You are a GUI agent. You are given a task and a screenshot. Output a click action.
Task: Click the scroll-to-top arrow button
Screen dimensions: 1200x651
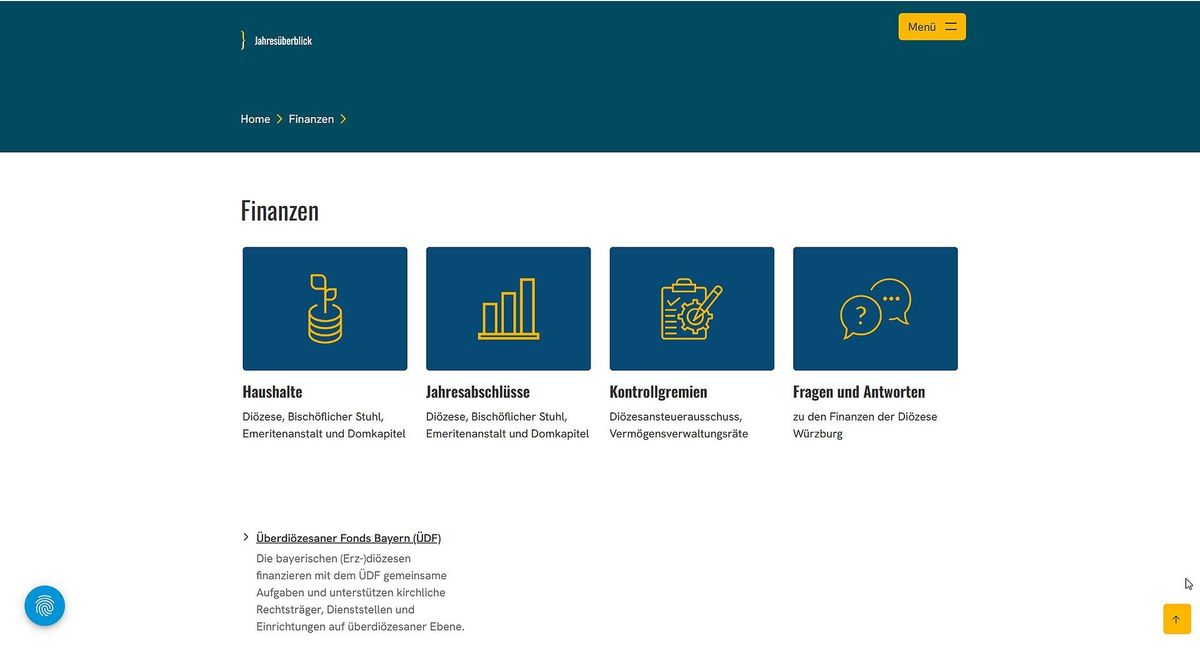click(1176, 619)
